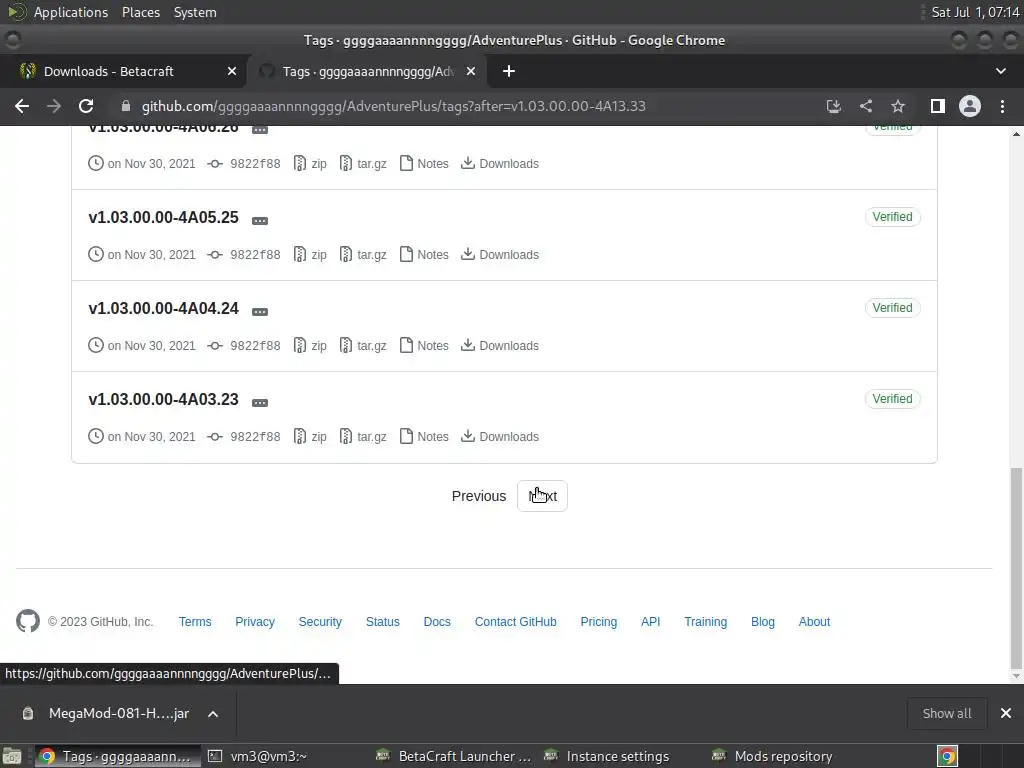This screenshot has width=1024, height=768.
Task: Open the tag v1.03.00.00-4A03.23
Action: click(x=163, y=399)
